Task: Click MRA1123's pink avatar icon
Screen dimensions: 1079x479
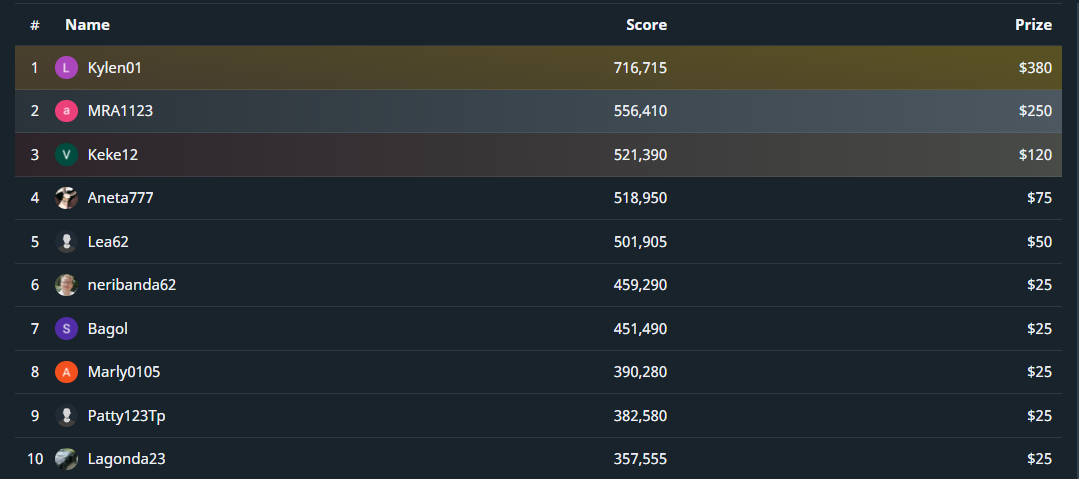Action: (66, 111)
